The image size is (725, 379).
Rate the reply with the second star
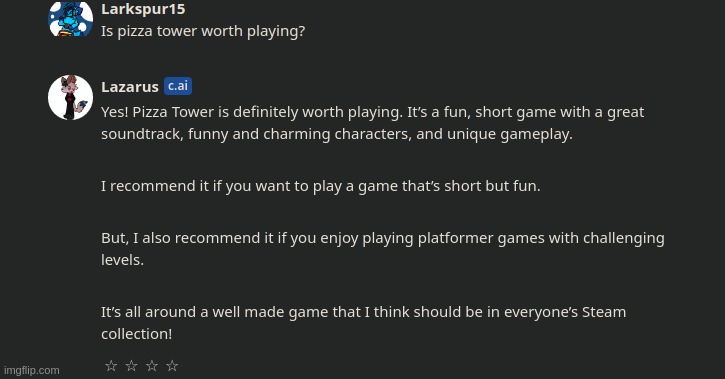pos(131,366)
